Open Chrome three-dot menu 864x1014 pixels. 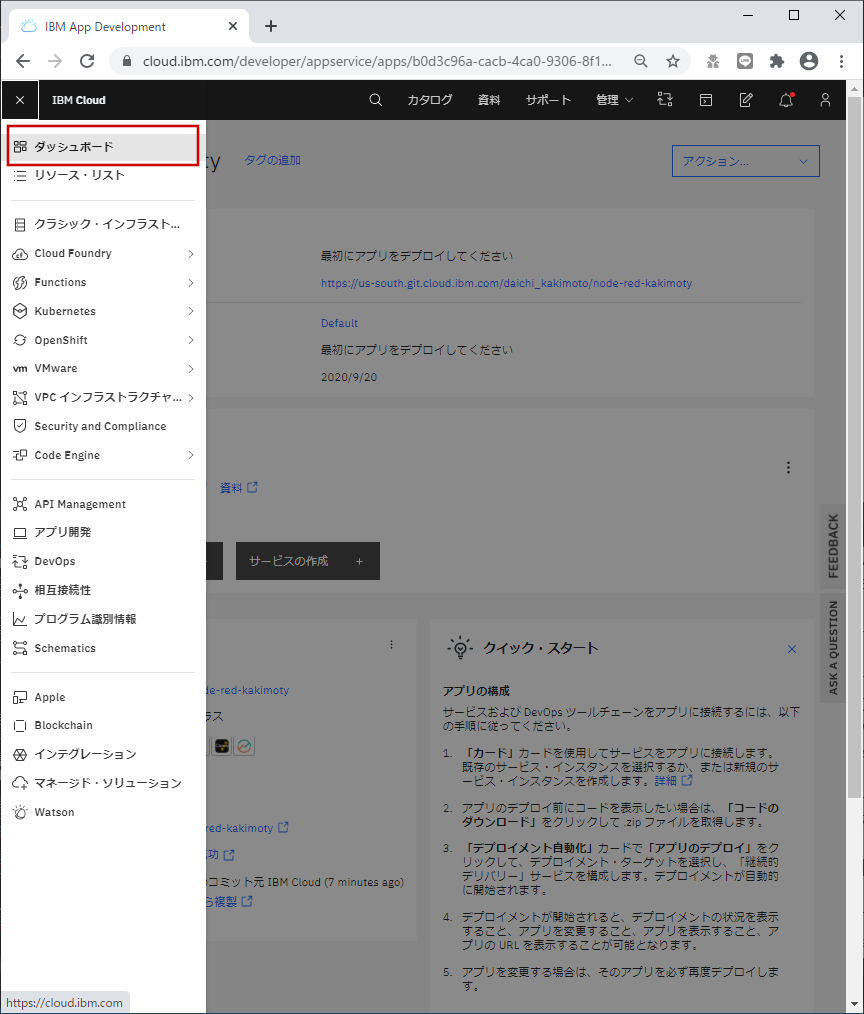pos(841,61)
